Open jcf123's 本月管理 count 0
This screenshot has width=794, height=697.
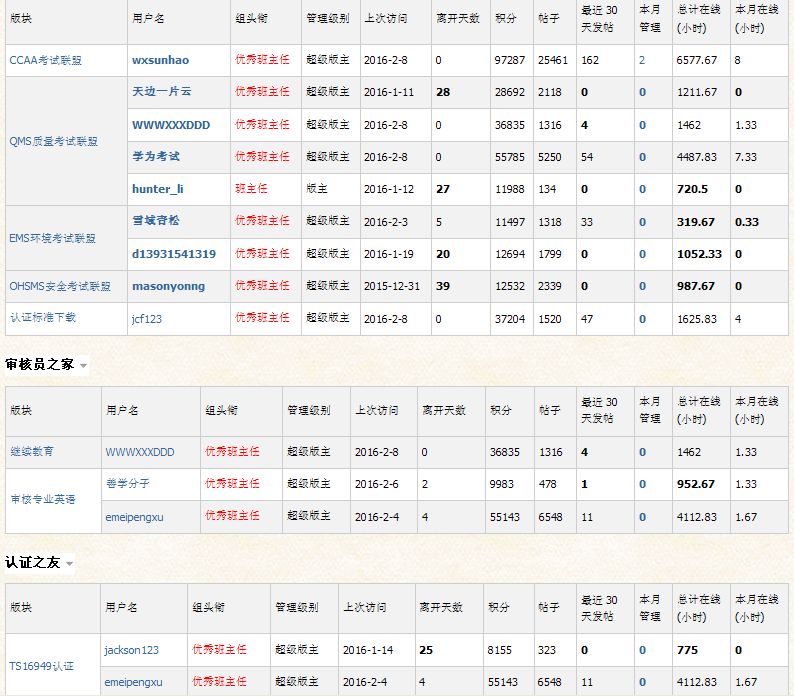click(x=643, y=319)
